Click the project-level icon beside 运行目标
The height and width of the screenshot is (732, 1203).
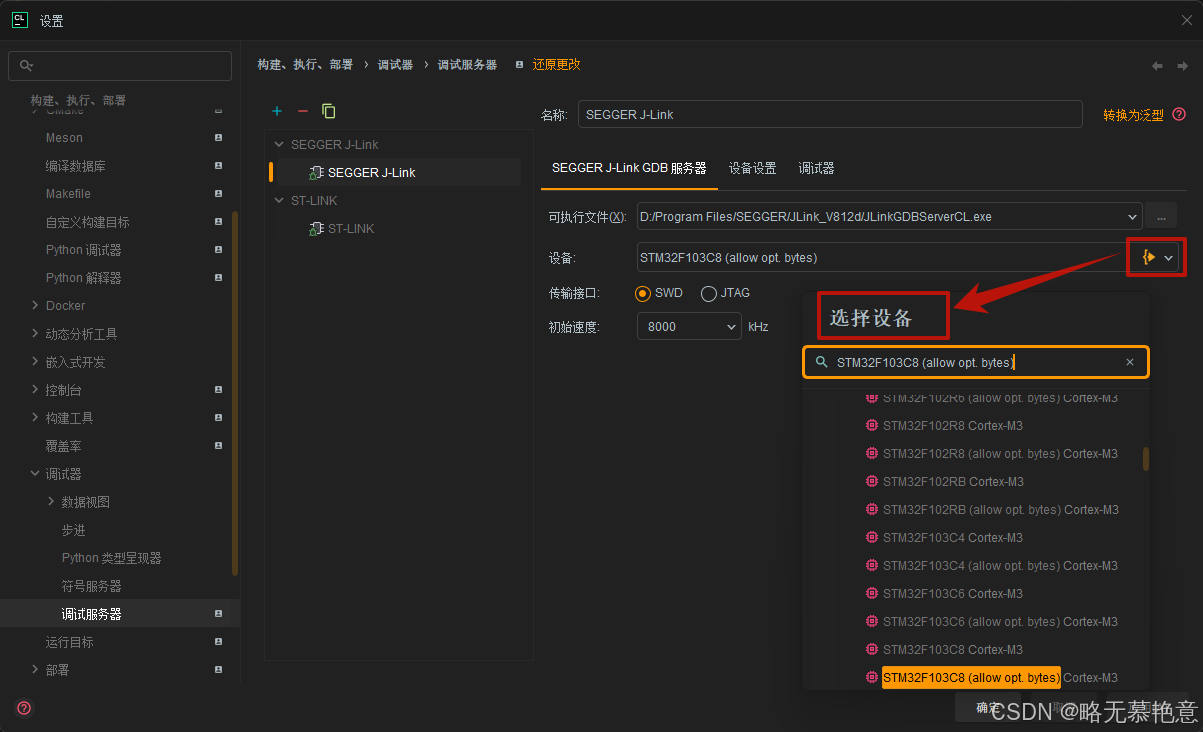pyautogui.click(x=218, y=642)
